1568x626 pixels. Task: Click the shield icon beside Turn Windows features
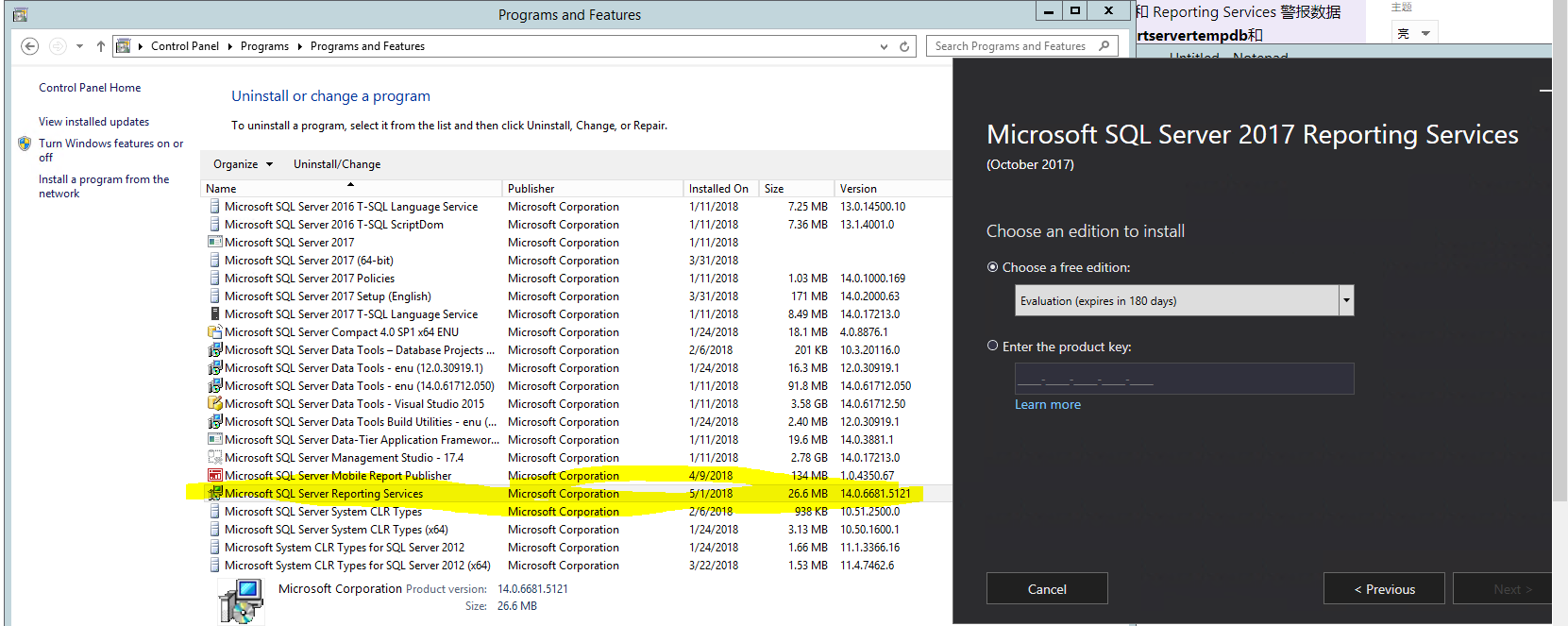(25, 144)
